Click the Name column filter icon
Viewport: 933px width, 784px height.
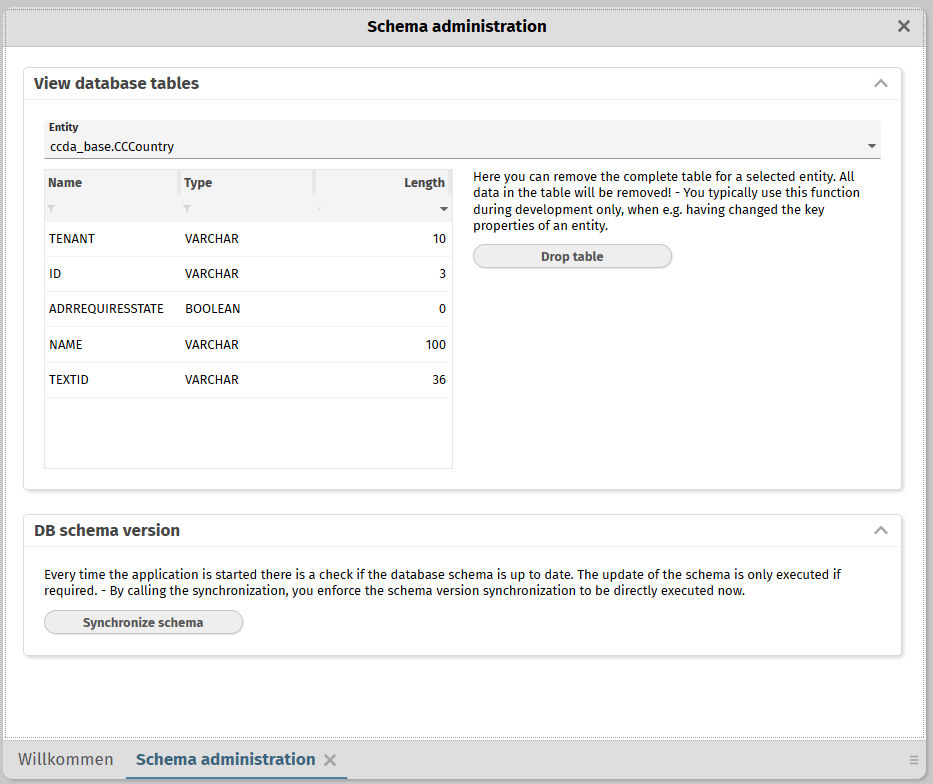coord(52,209)
